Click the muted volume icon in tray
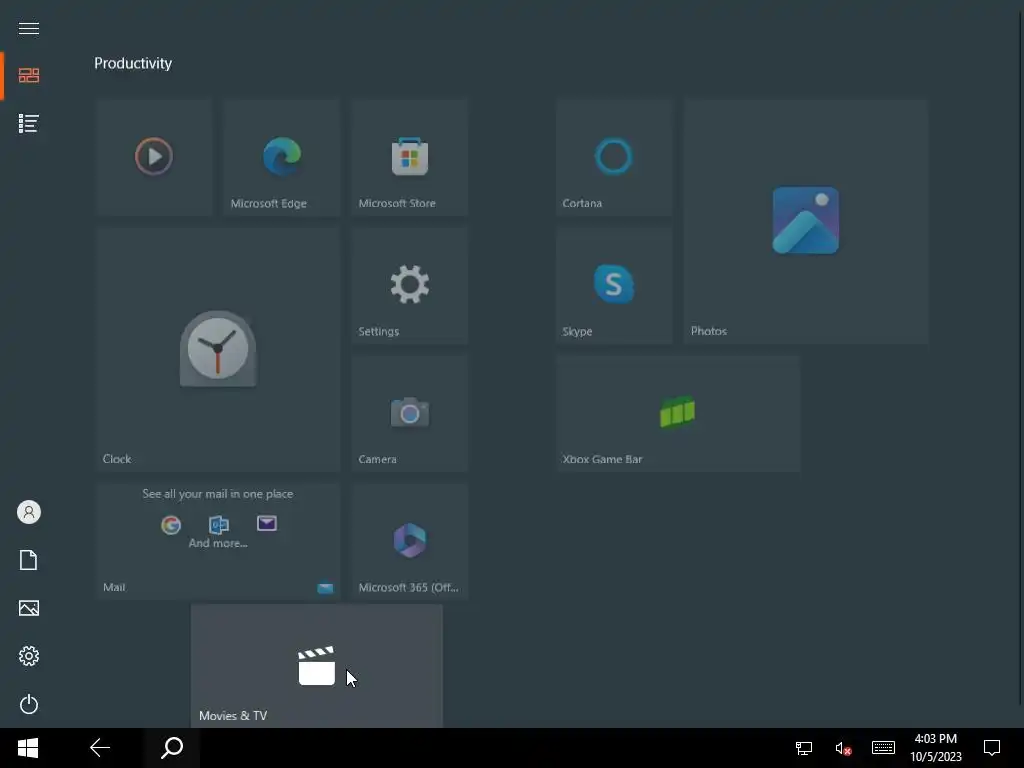The height and width of the screenshot is (768, 1024). click(843, 748)
